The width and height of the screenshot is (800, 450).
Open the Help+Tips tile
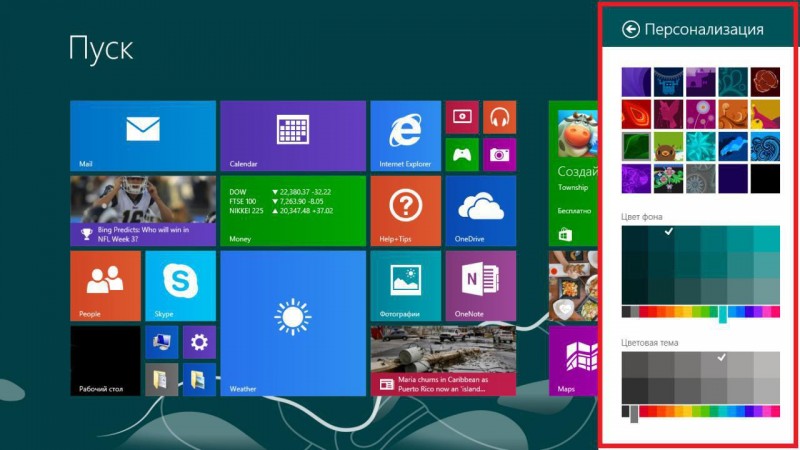coord(406,211)
